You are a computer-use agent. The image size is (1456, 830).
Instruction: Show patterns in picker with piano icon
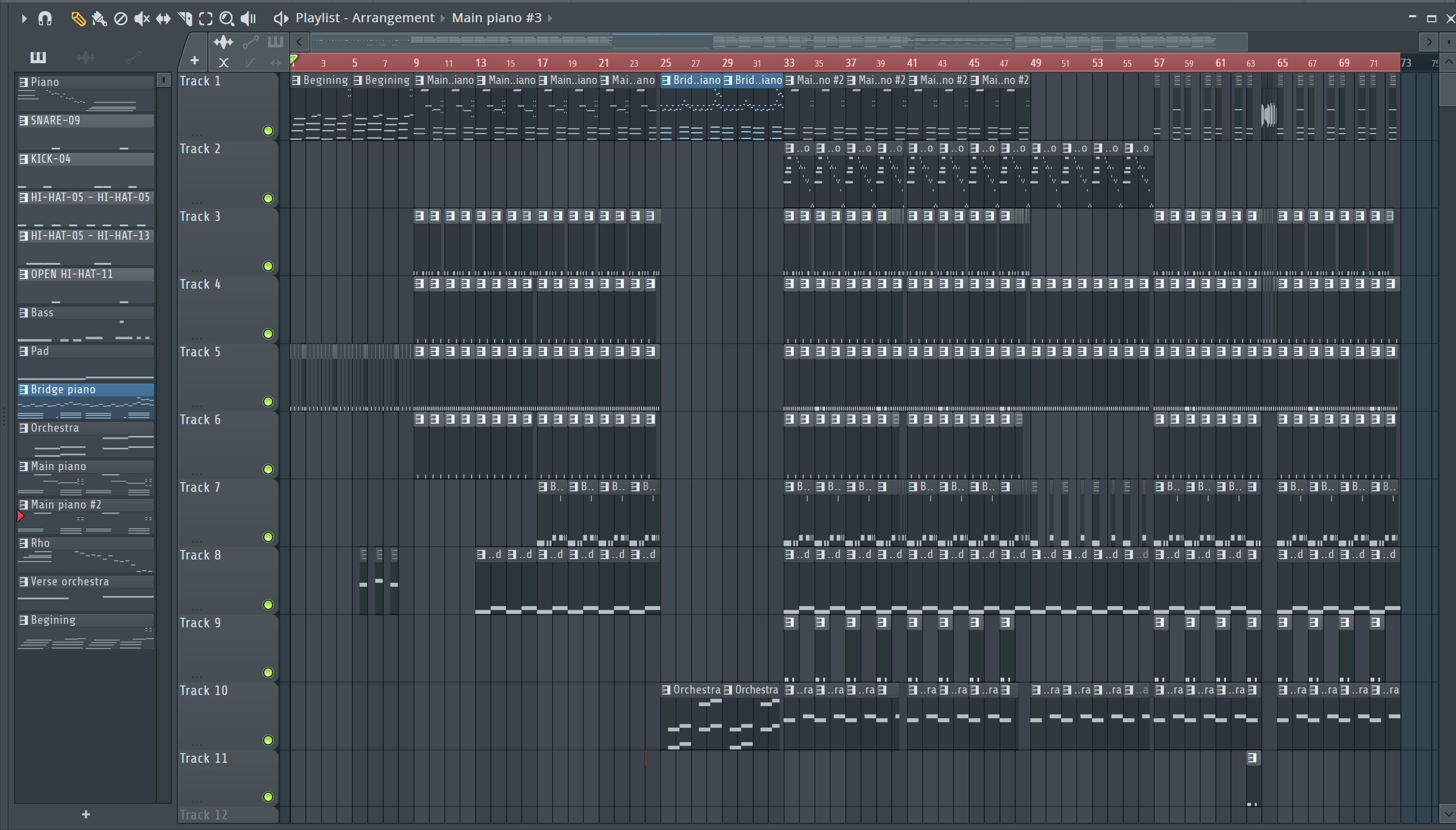(37, 57)
